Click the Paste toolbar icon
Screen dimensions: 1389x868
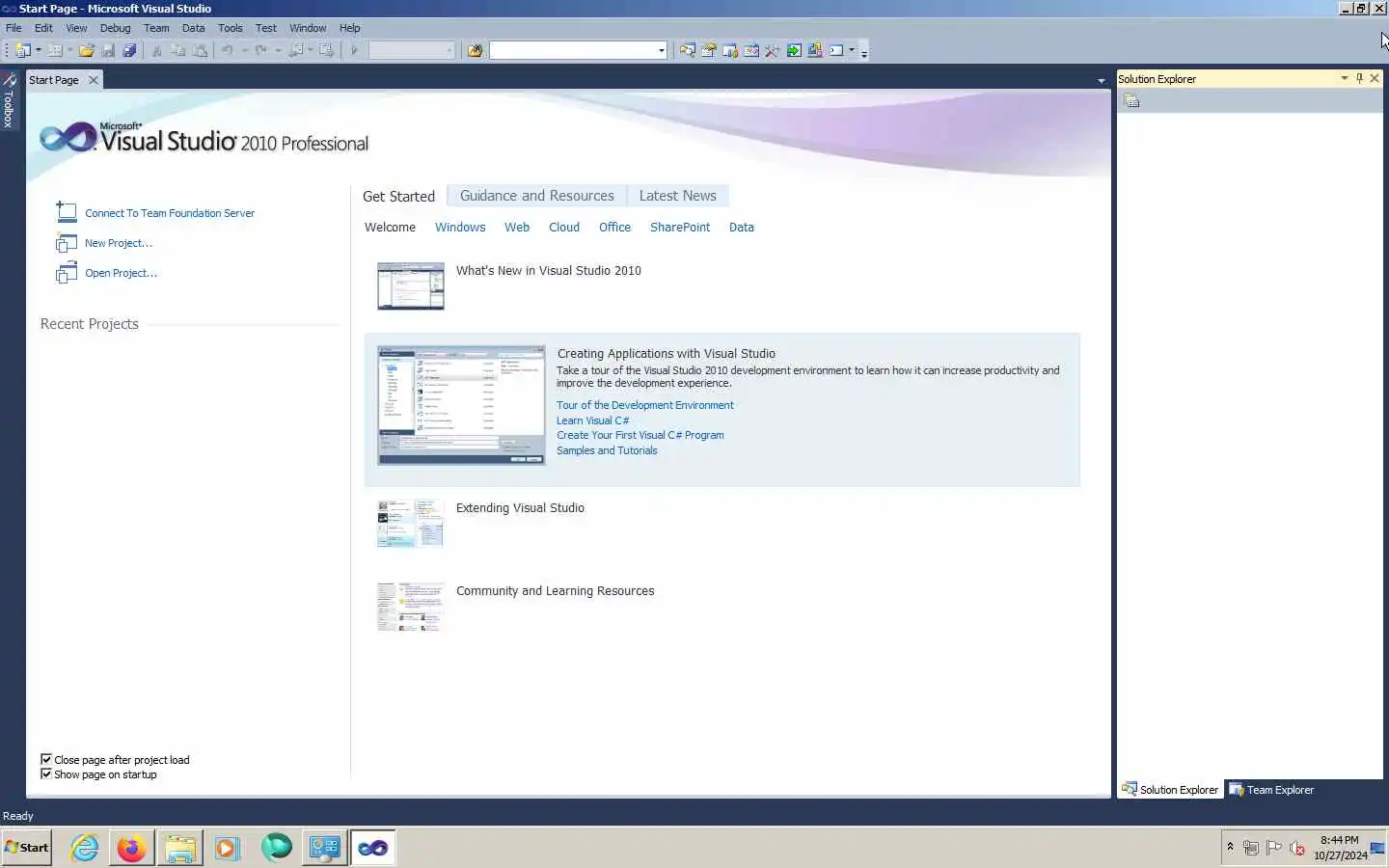(200, 50)
